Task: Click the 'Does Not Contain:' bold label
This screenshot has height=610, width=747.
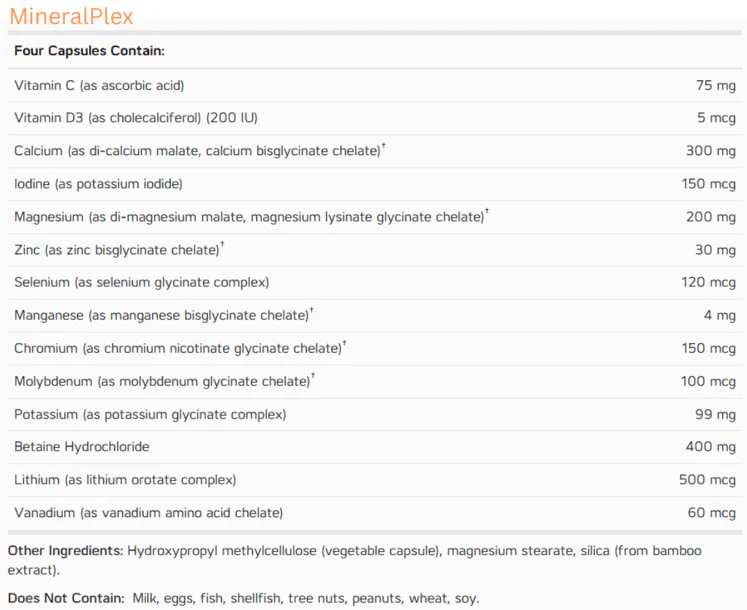Action: [66, 599]
